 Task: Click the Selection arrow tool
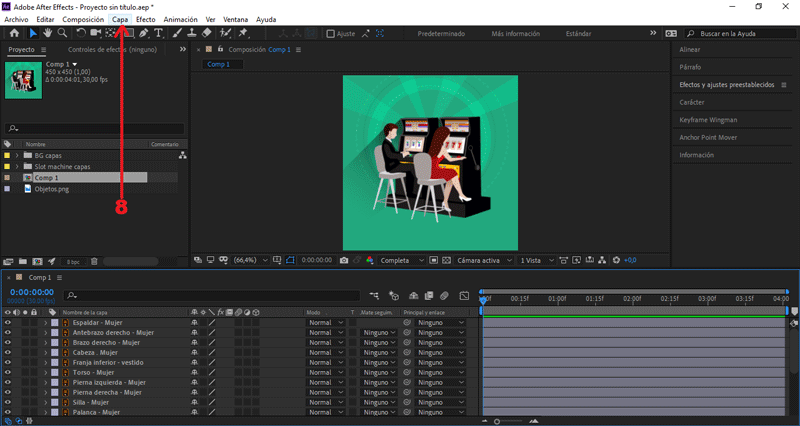tap(32, 33)
